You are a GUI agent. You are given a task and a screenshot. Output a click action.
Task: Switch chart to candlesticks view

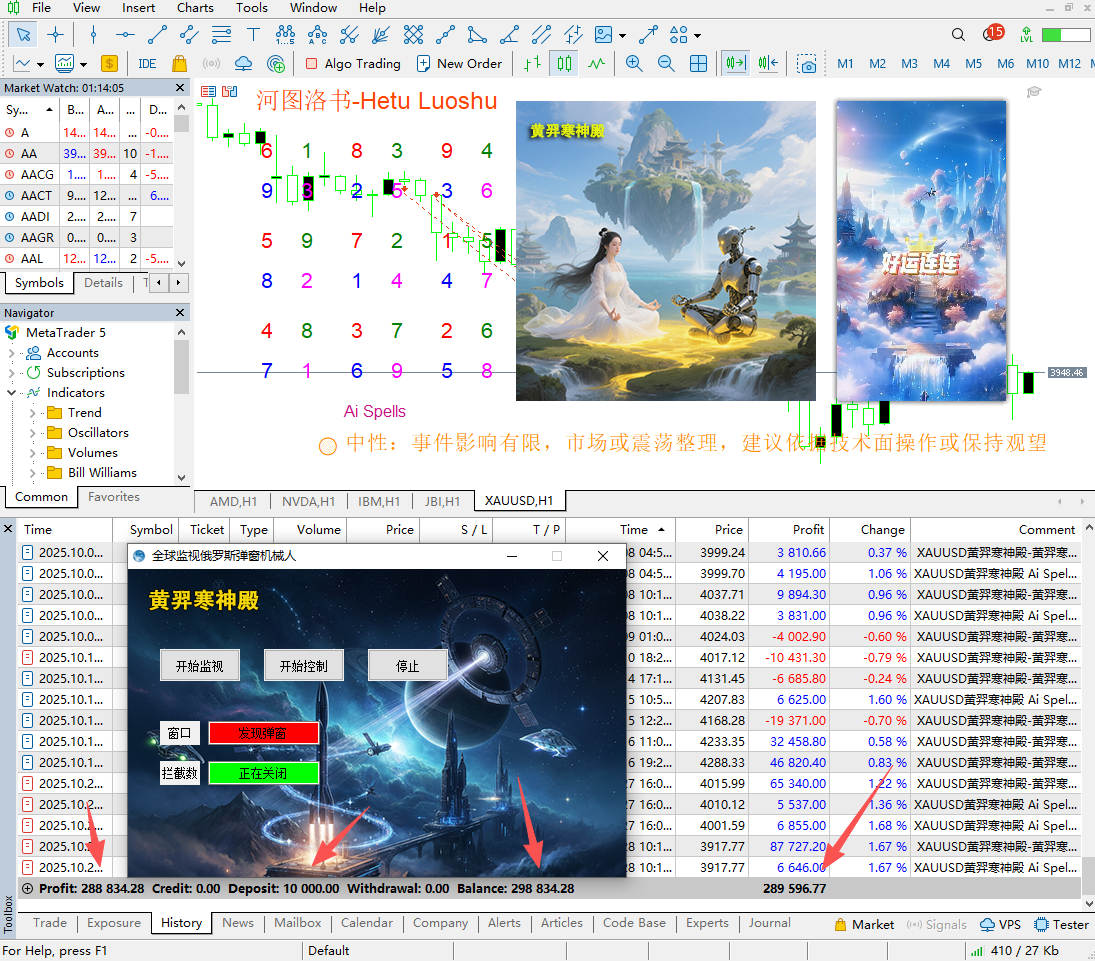(565, 63)
